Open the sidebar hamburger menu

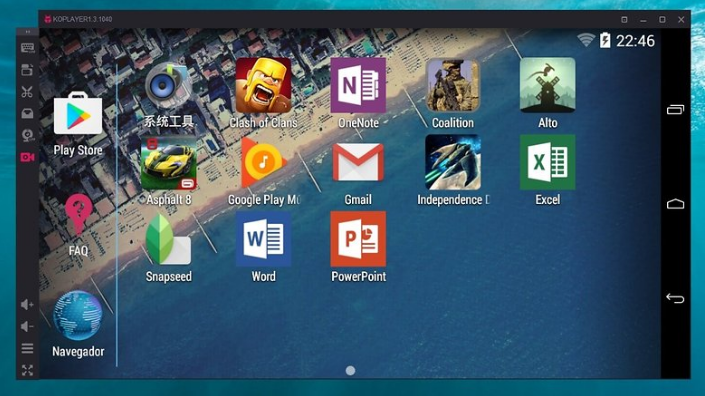click(27, 348)
